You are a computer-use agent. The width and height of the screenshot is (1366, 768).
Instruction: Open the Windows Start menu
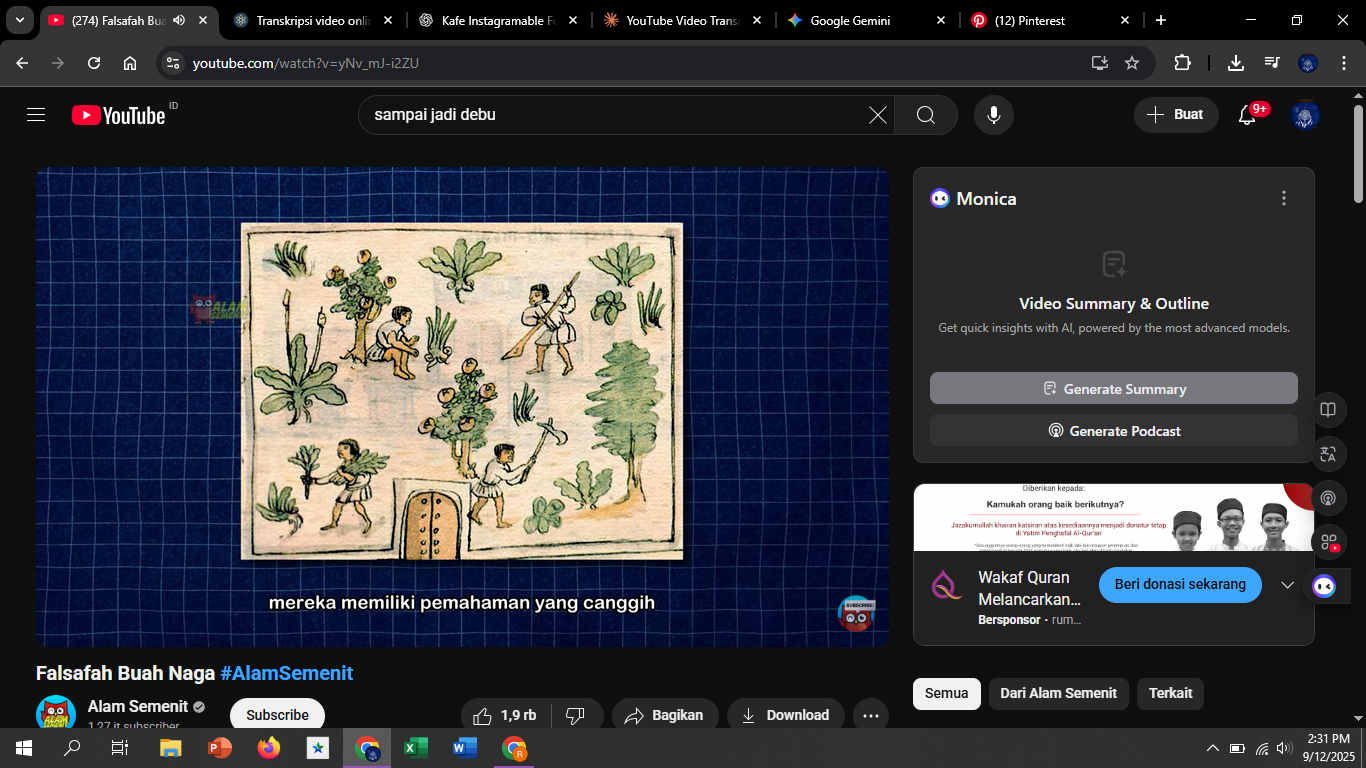click(22, 748)
